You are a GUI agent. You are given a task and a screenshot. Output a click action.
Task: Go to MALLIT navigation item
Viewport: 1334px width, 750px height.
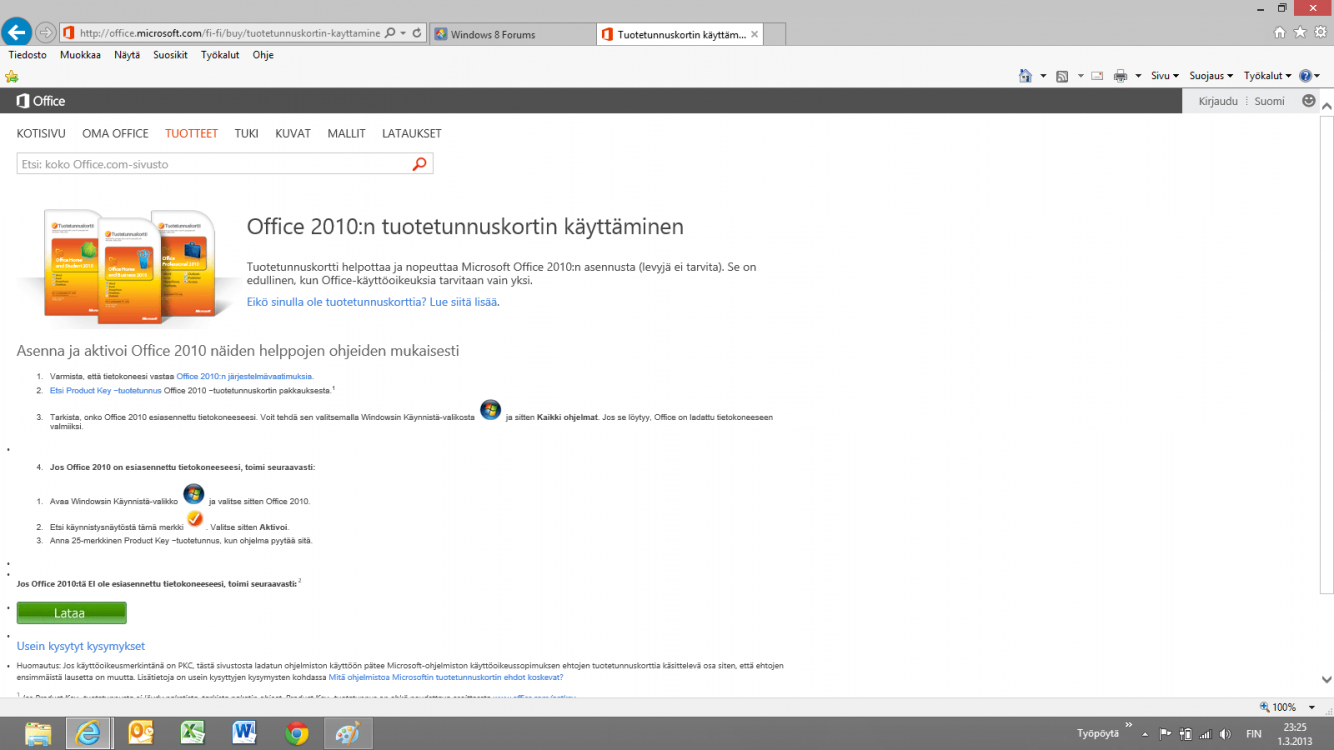pos(346,133)
